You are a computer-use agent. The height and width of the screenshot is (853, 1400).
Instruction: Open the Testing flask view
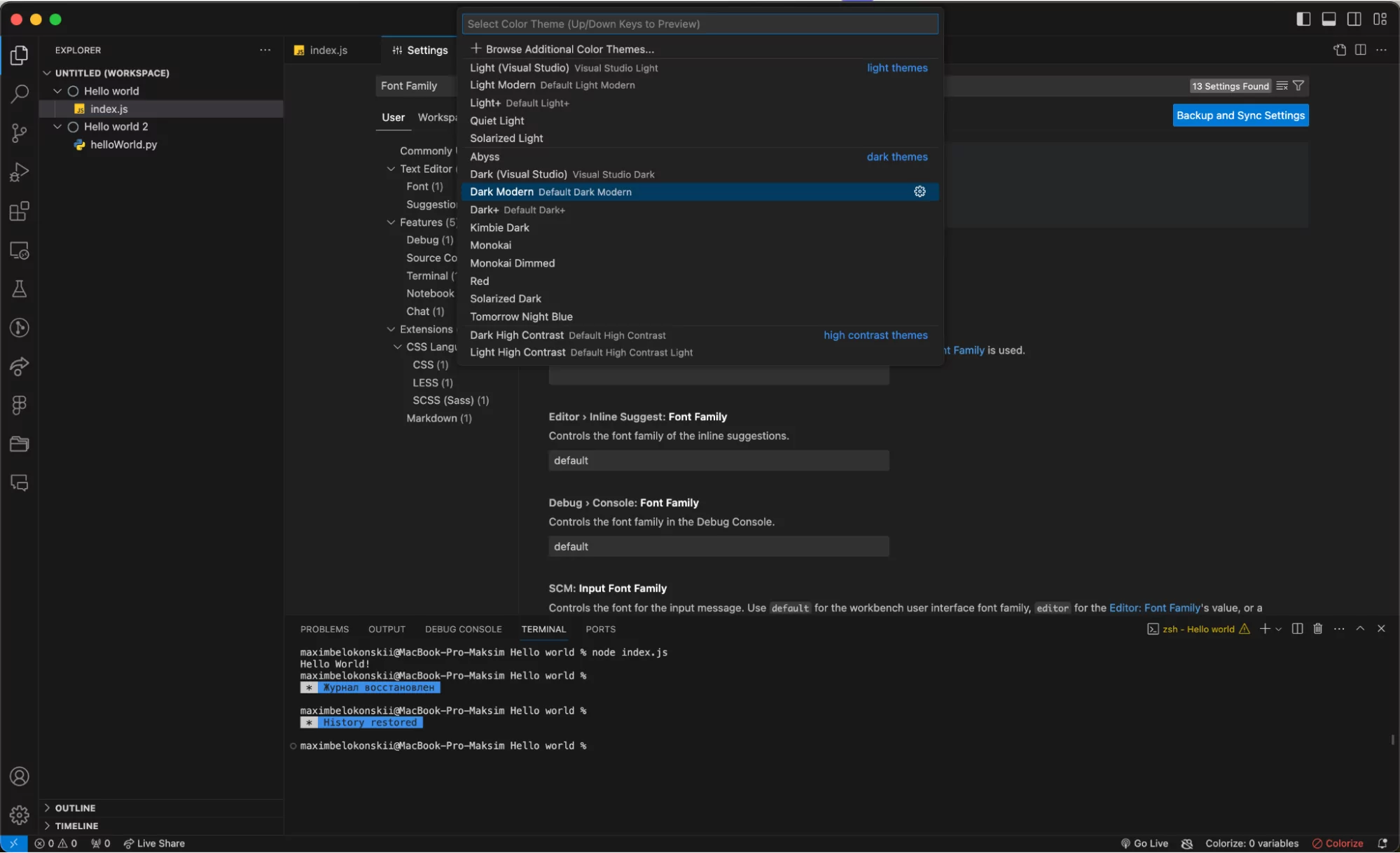[20, 289]
